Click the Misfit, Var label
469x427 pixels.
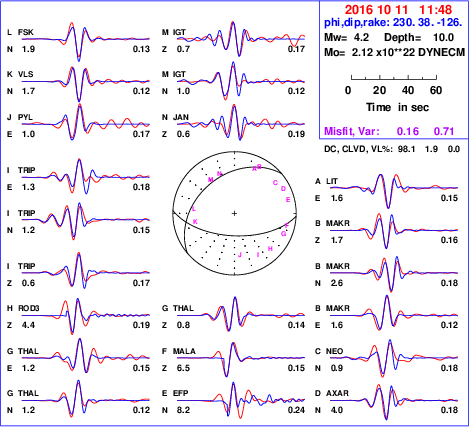(352, 131)
